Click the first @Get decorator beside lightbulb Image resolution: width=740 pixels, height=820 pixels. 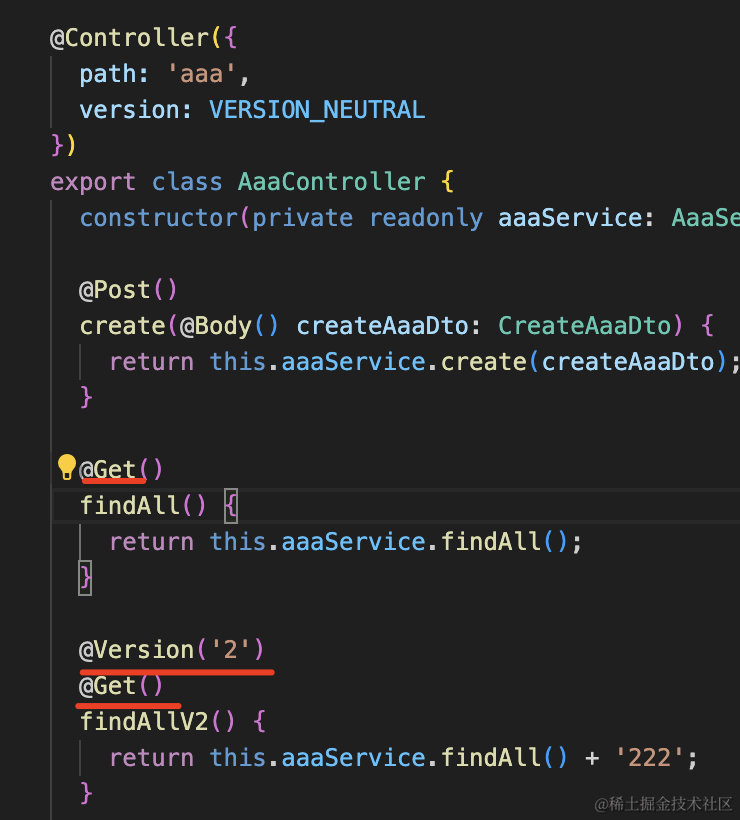click(x=109, y=469)
